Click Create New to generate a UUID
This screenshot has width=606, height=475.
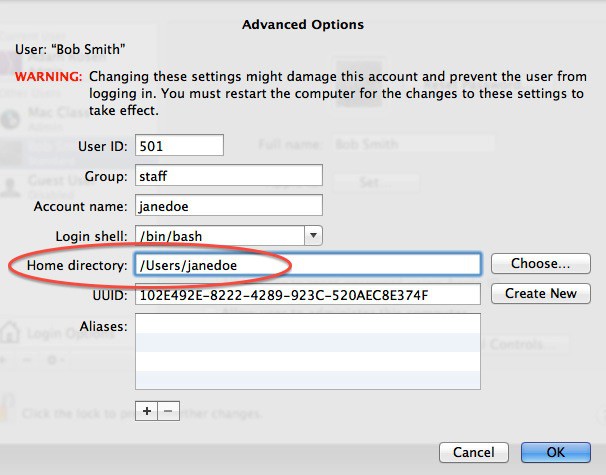coord(540,293)
